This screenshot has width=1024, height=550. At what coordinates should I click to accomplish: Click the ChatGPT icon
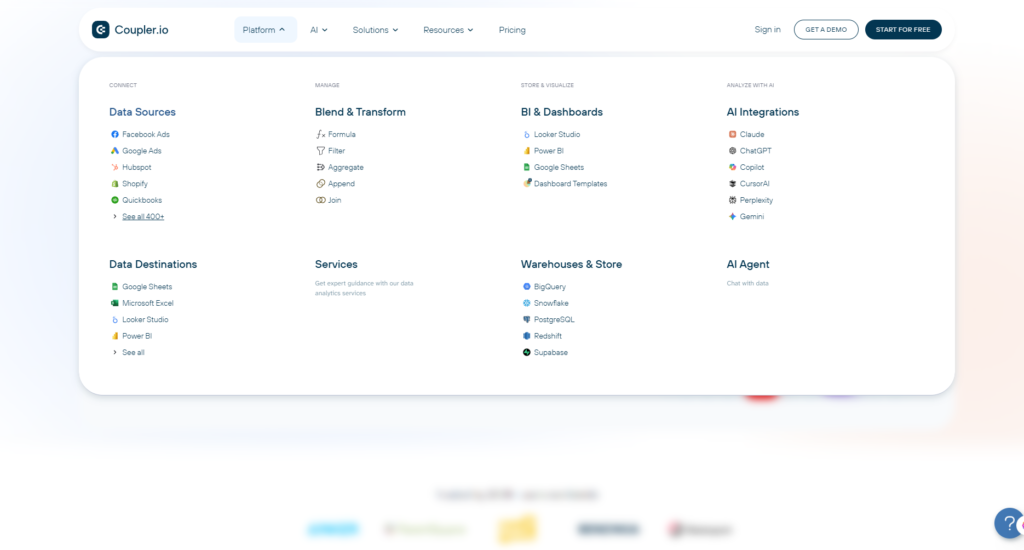click(733, 150)
